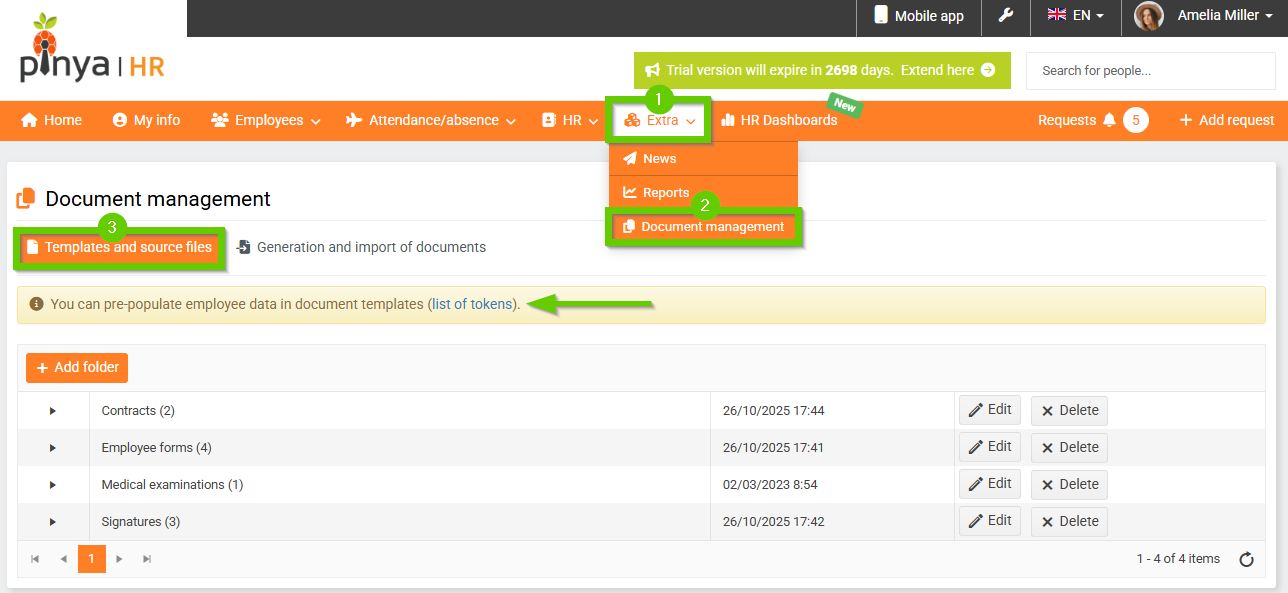This screenshot has height=593, width=1288.
Task: Click the Employee forms (4) folder name
Action: [156, 448]
